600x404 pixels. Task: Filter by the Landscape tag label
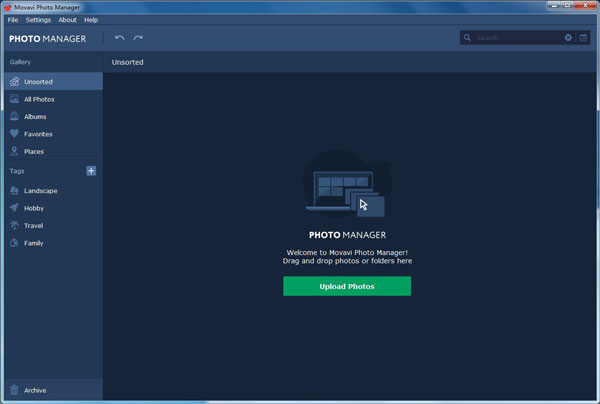click(41, 191)
